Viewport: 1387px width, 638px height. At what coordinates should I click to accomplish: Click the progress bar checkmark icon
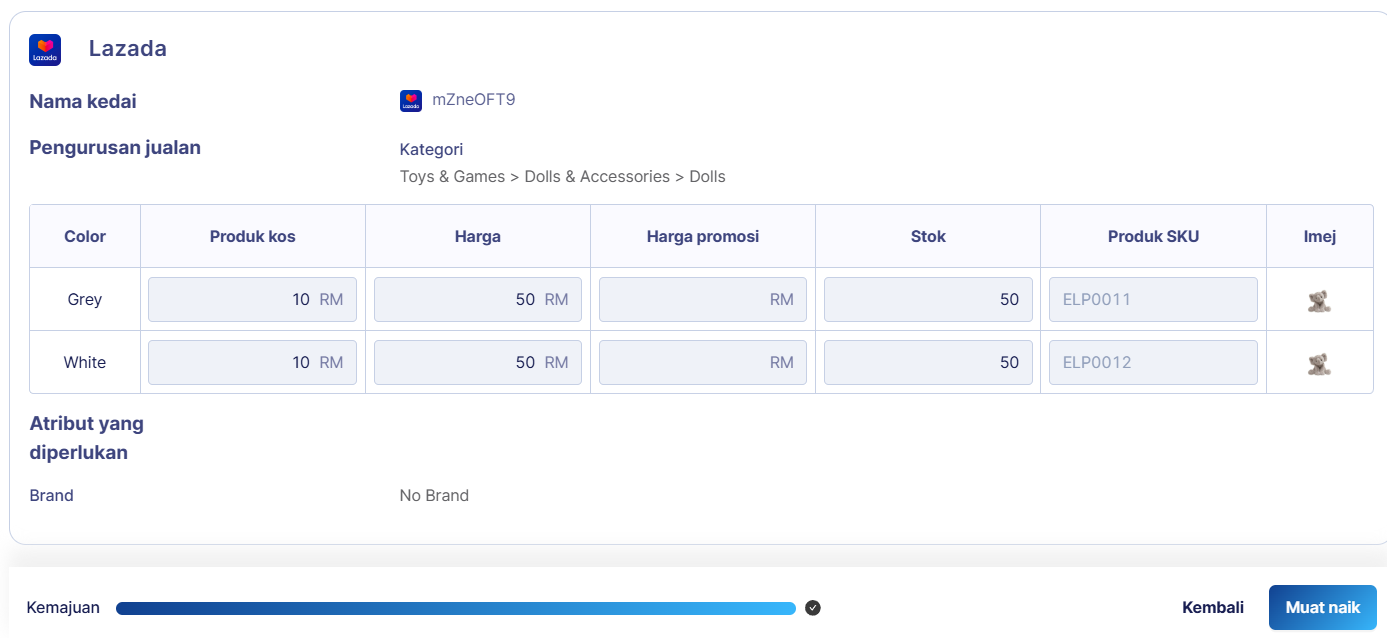click(813, 608)
